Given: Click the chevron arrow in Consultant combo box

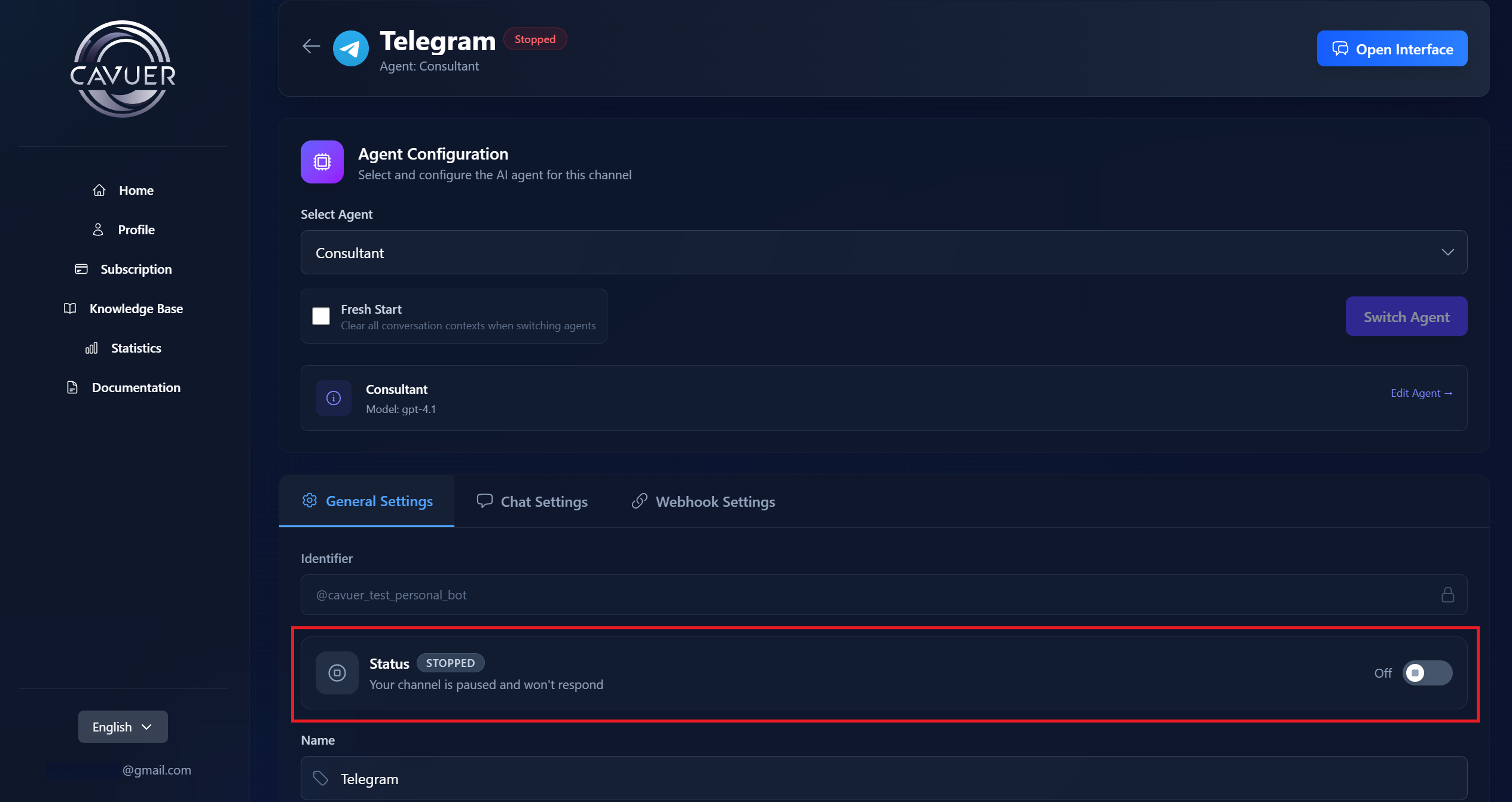Looking at the screenshot, I should pyautogui.click(x=1447, y=252).
